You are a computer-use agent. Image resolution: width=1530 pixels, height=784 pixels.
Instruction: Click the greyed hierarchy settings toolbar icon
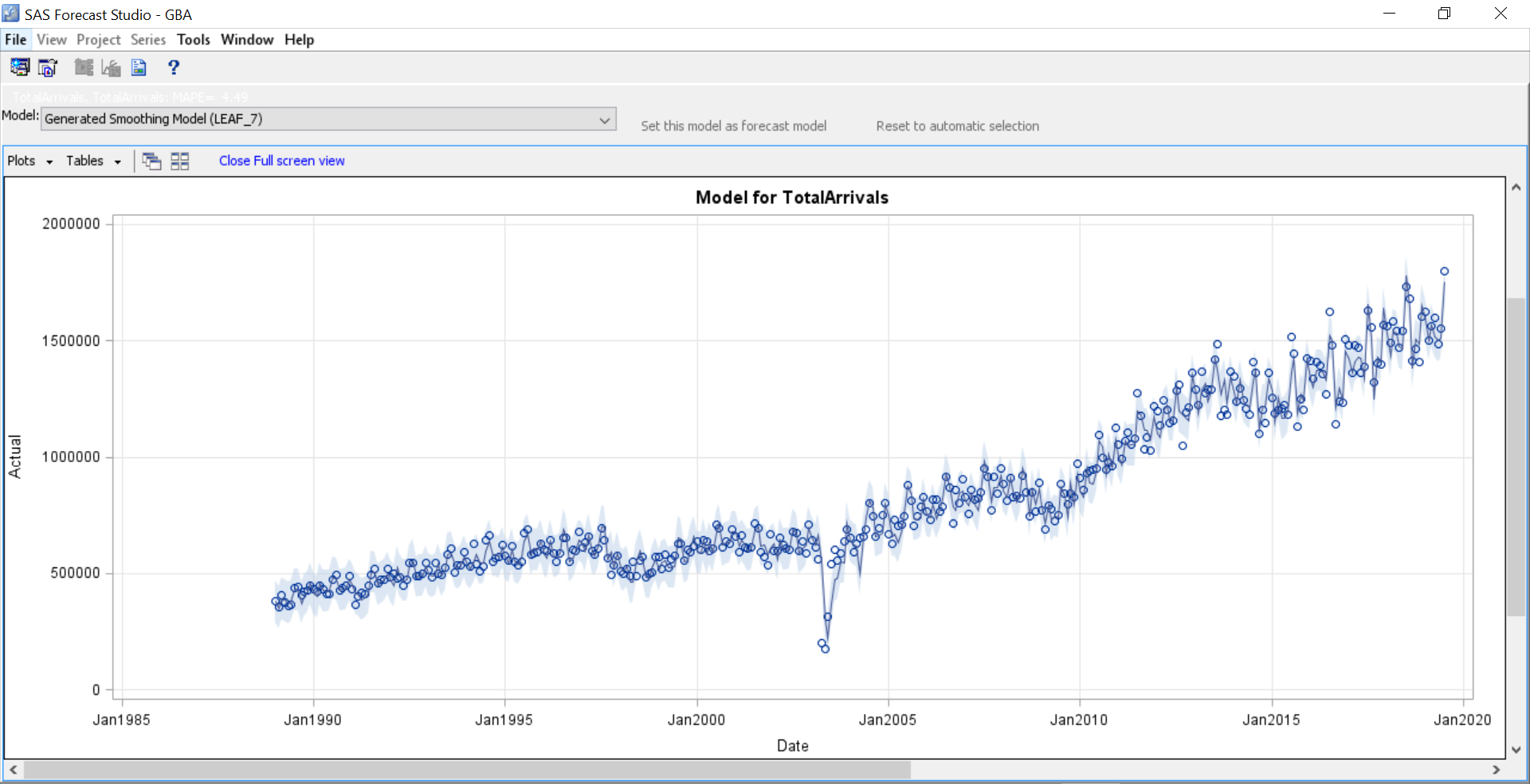click(84, 68)
